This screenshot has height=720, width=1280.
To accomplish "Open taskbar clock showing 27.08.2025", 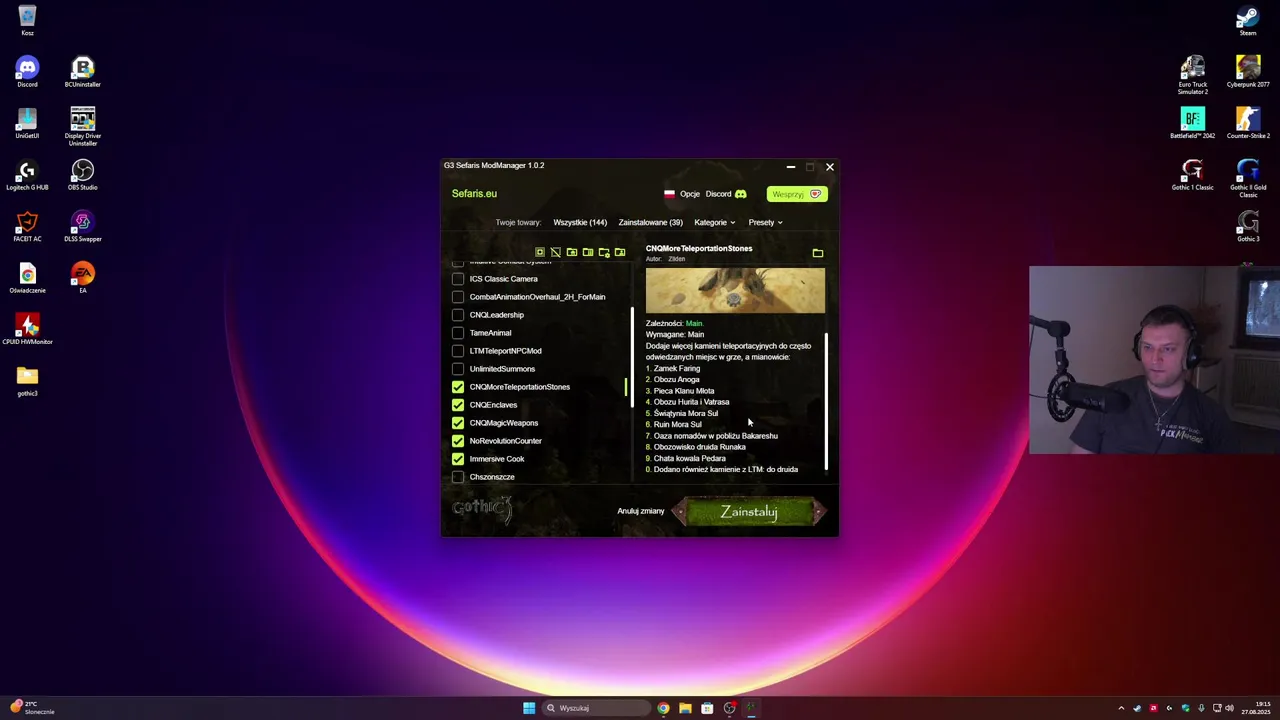I will click(1255, 708).
